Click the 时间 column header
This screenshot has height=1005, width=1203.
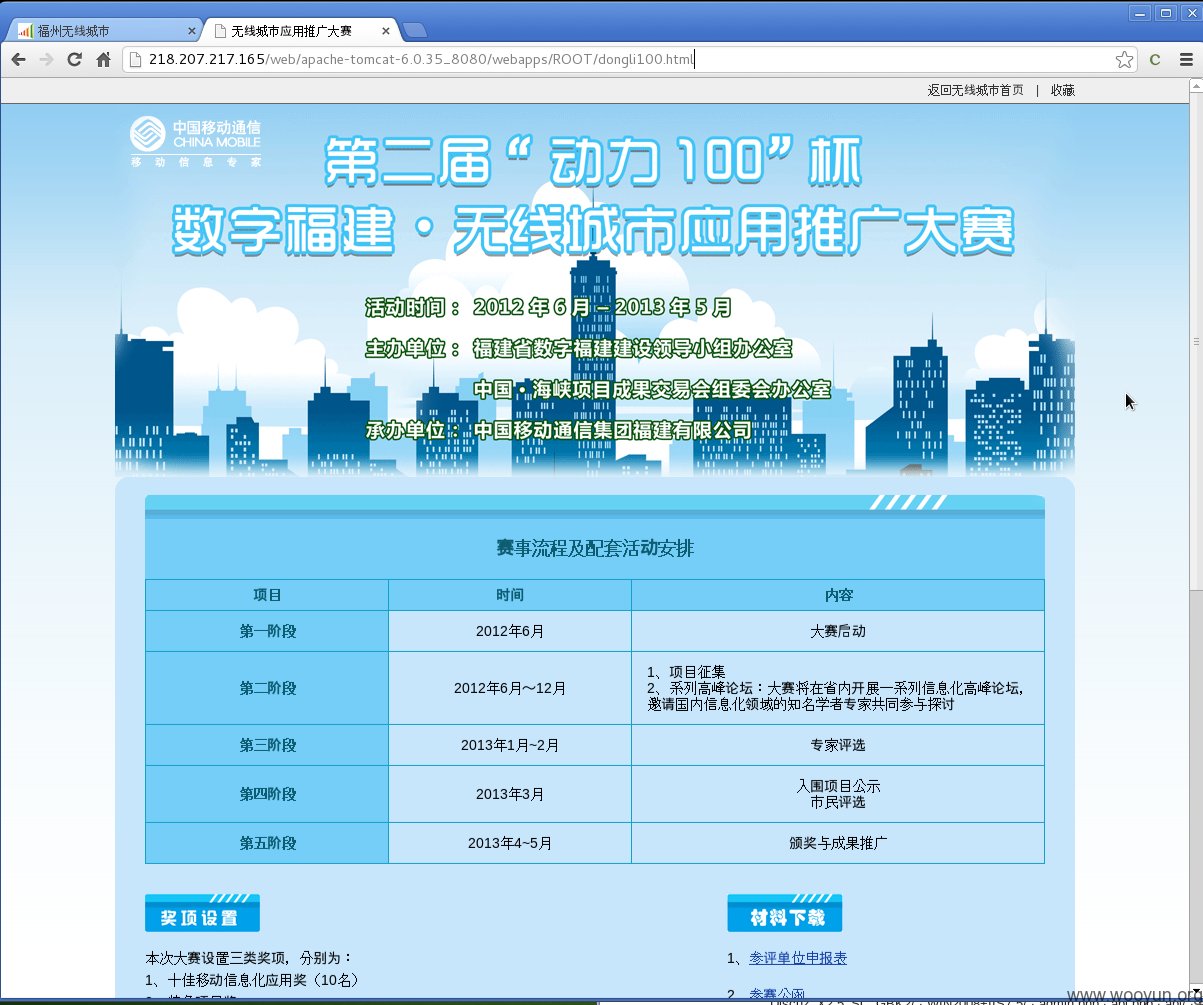click(510, 595)
